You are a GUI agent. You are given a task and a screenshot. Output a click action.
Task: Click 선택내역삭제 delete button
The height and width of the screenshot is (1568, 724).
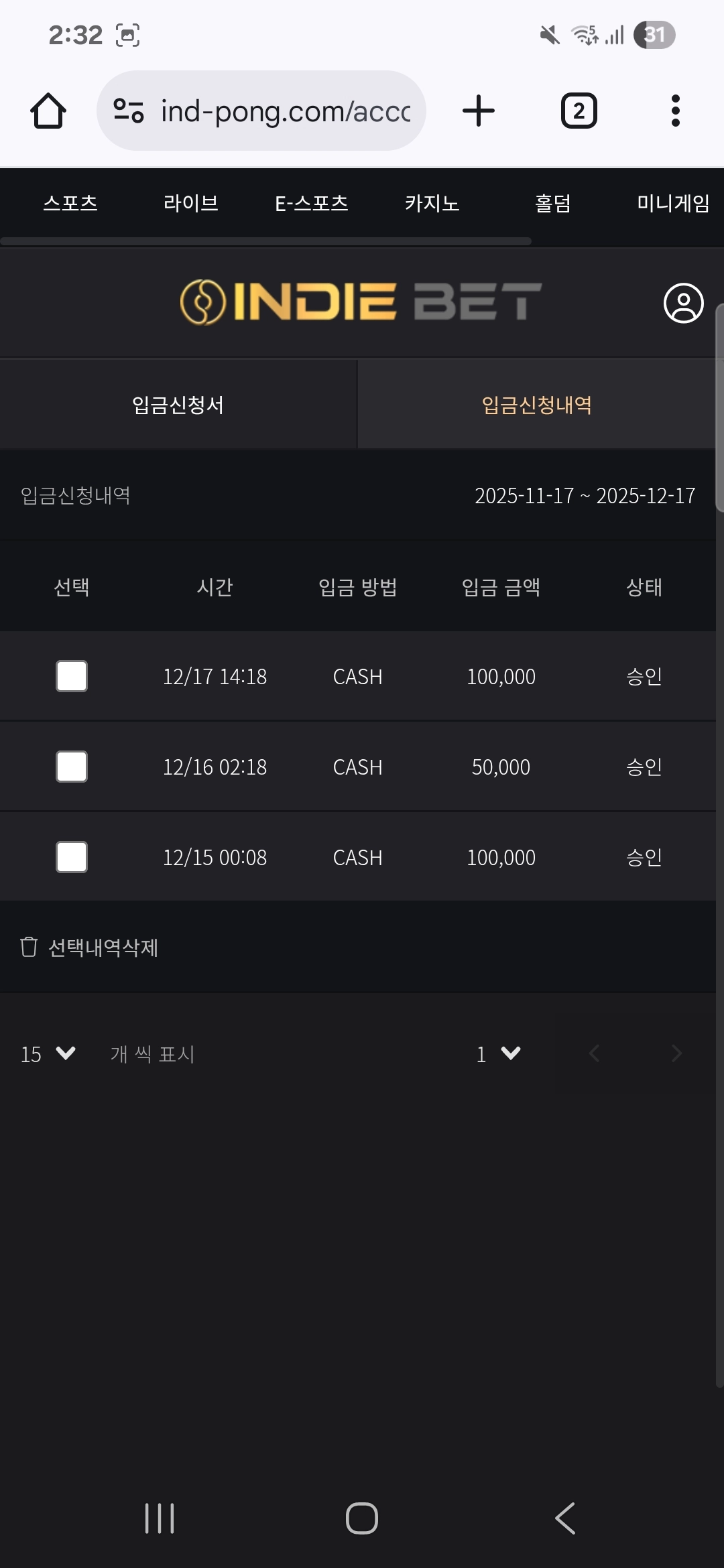pyautogui.click(x=90, y=948)
